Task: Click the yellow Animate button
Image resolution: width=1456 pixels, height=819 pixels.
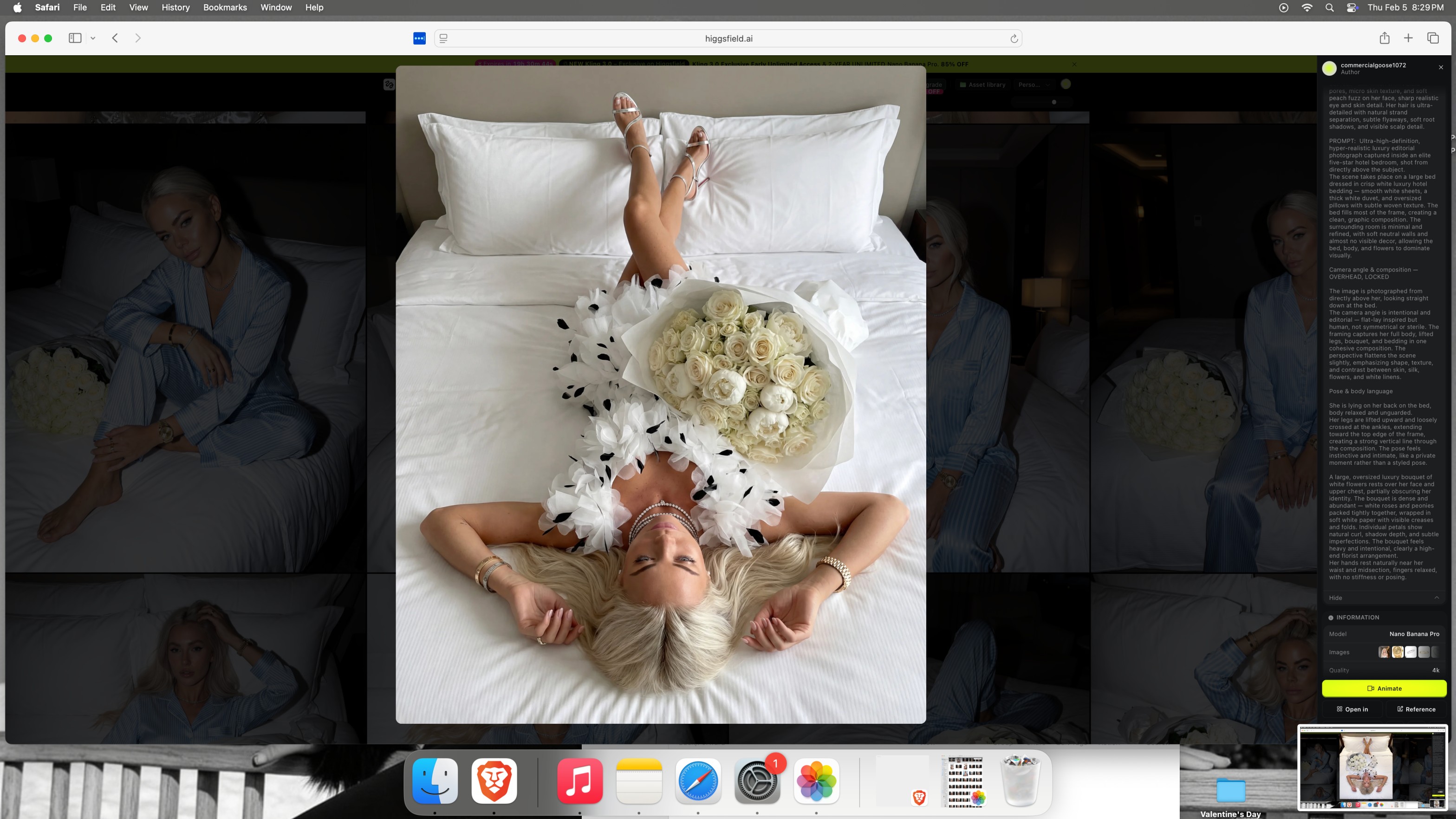Action: coord(1384,688)
